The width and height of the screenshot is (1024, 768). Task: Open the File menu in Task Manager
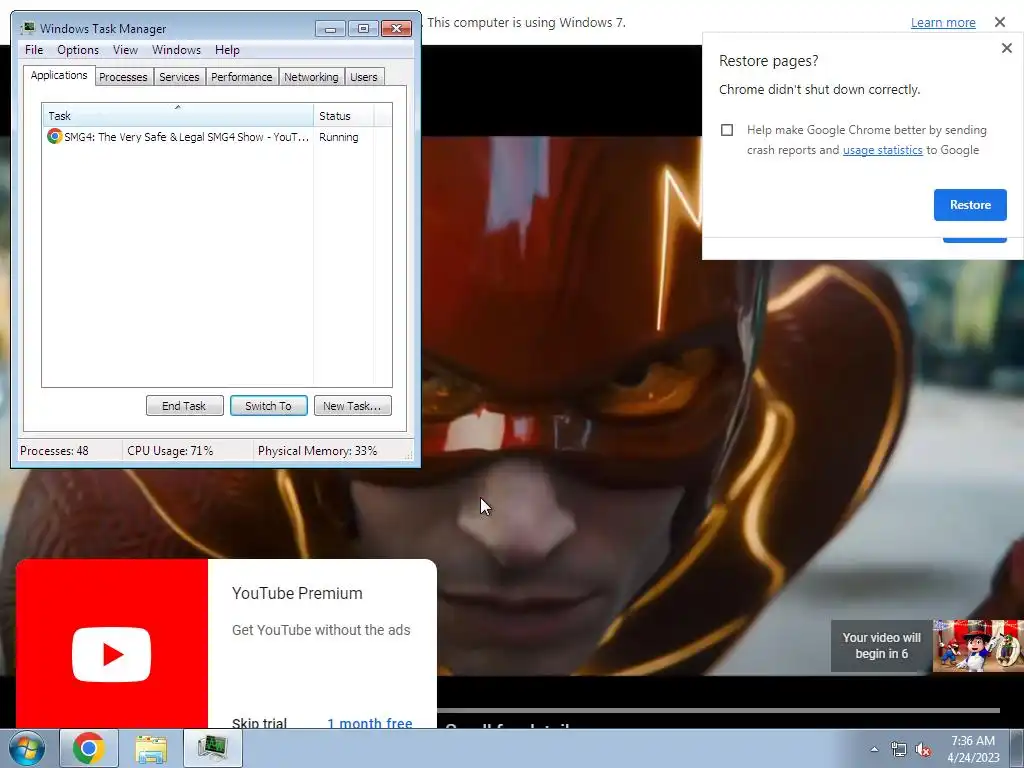tap(34, 50)
